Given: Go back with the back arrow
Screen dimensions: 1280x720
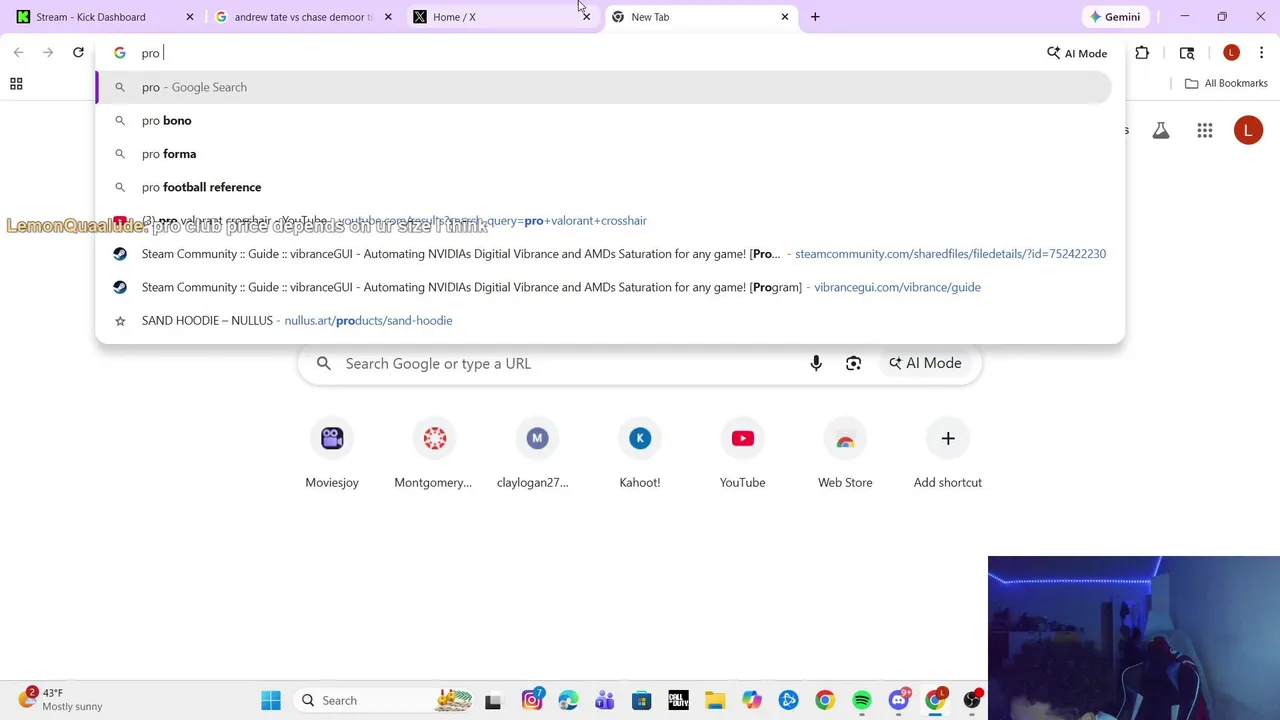Looking at the screenshot, I should click(x=18, y=52).
